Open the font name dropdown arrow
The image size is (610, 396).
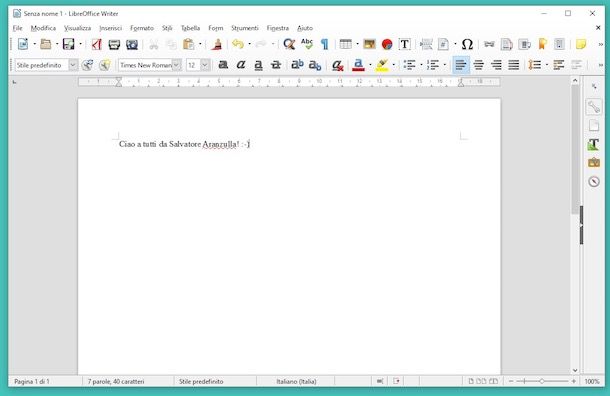coord(177,65)
